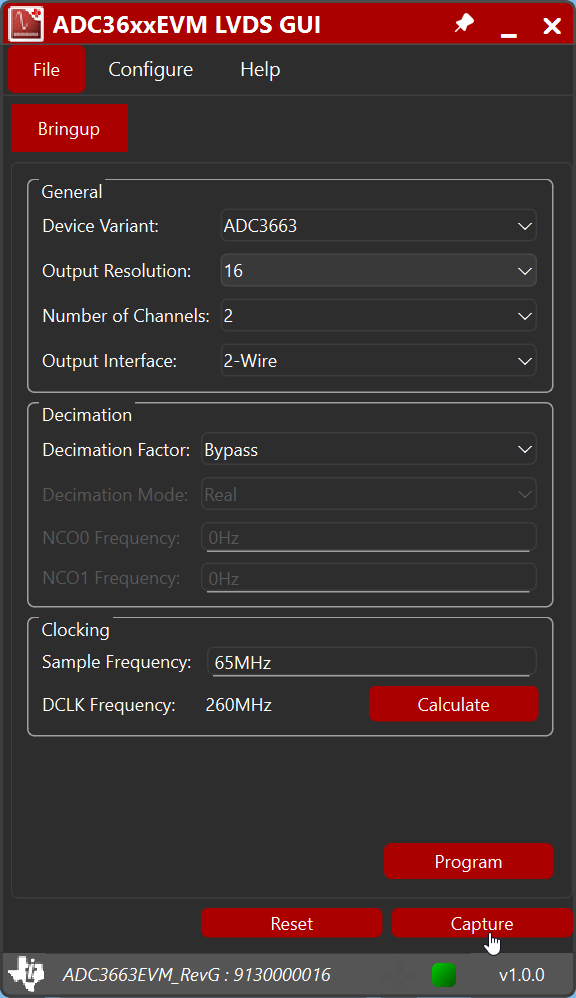Open the Output Interface dropdown
Viewport: 576px width, 998px height.
pos(378,360)
